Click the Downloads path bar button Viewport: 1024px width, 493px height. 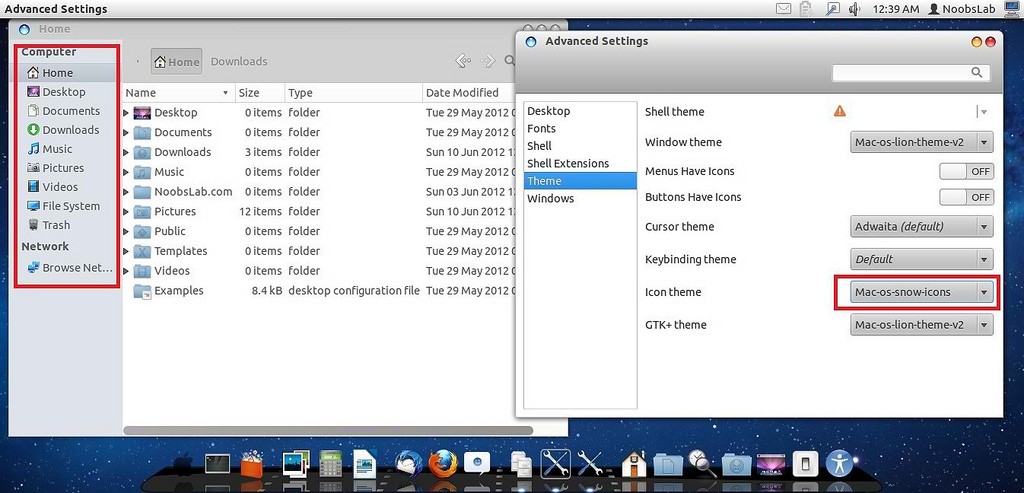(x=239, y=61)
